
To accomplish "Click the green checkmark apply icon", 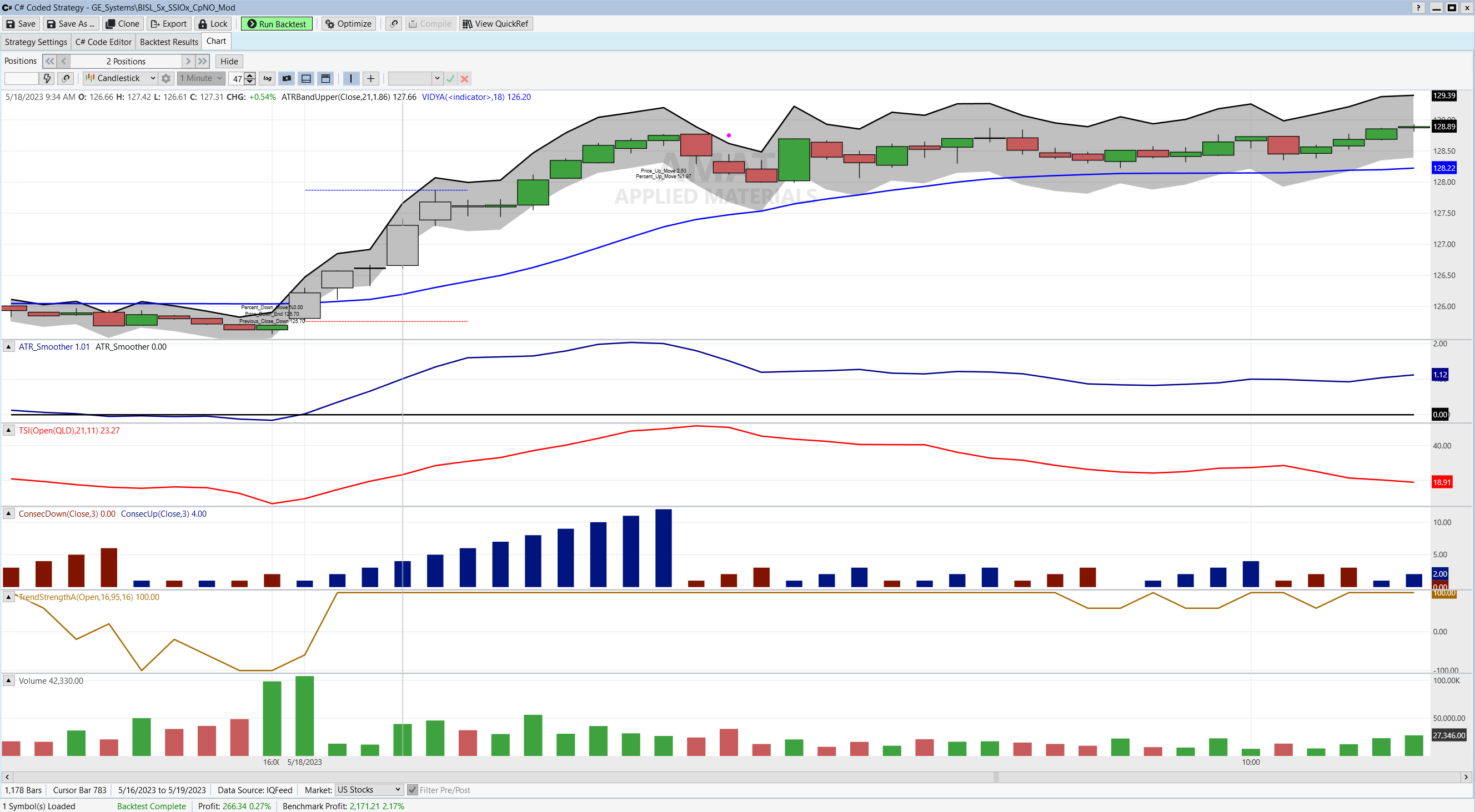I will click(450, 79).
